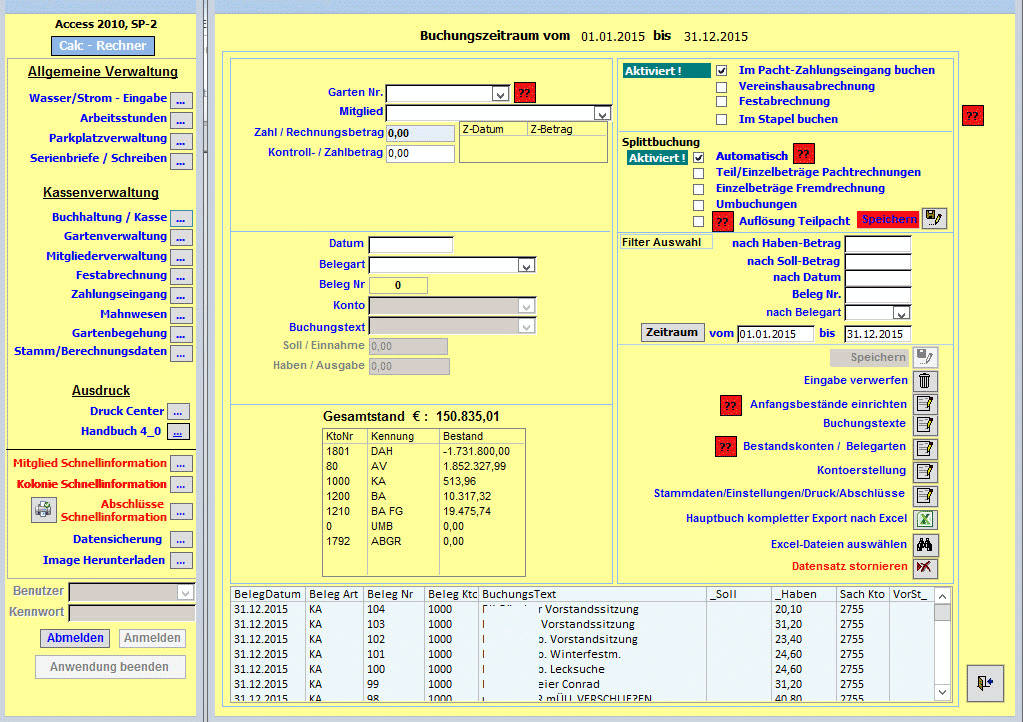Click the Kennwort input field
The image size is (1023, 722).
(x=132, y=613)
